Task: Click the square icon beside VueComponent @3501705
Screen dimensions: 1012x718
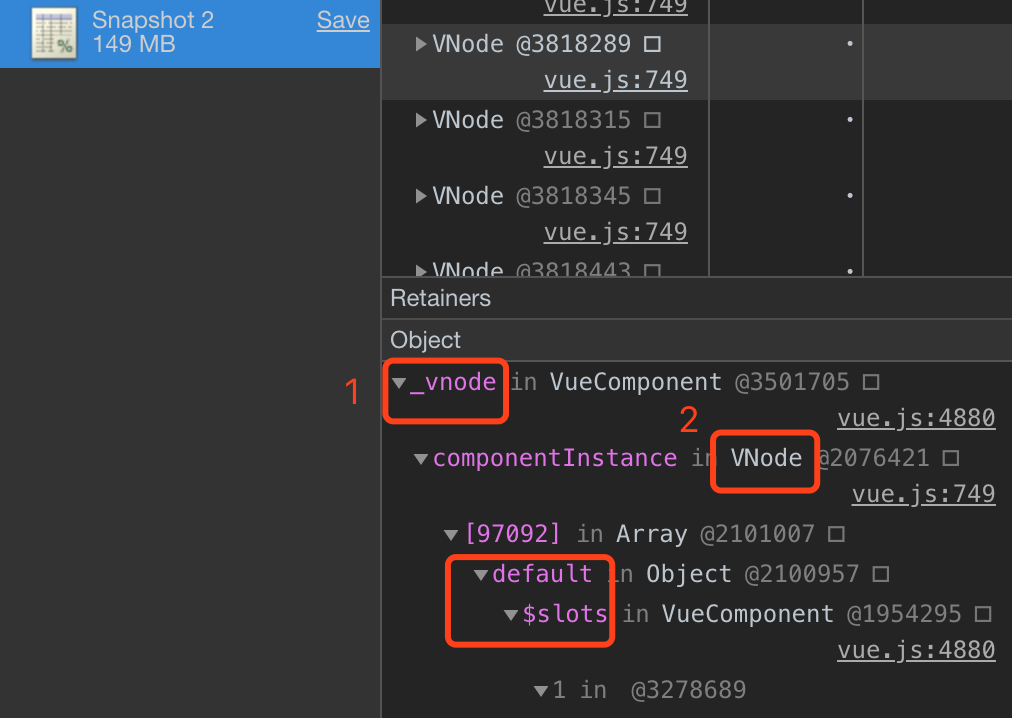Action: [871, 382]
